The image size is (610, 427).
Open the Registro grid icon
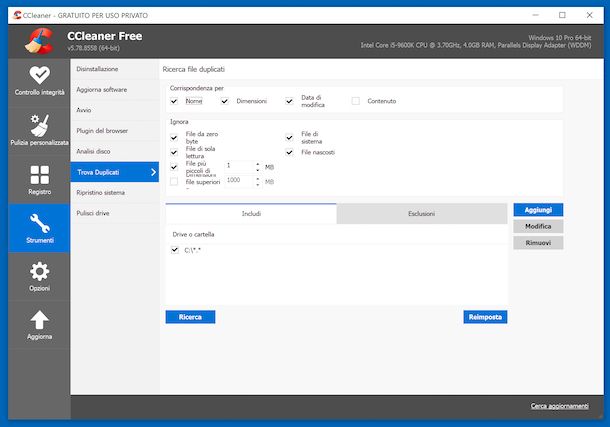[39, 175]
